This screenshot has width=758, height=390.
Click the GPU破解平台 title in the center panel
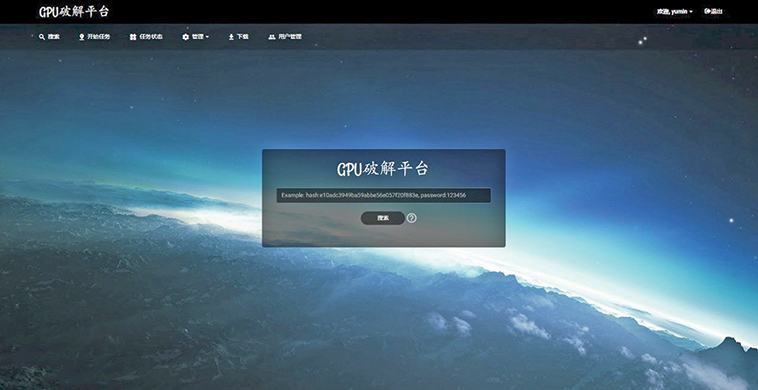click(383, 169)
